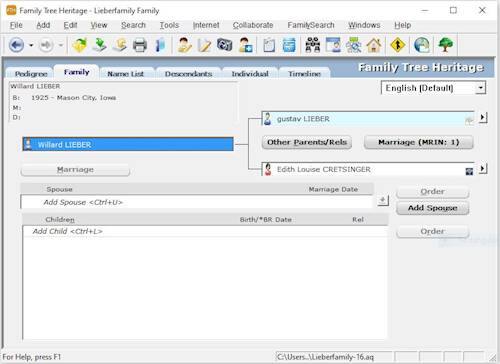This screenshot has width=500, height=364.
Task: Click the Marriage (MRIN: 1) button
Action: (x=419, y=142)
